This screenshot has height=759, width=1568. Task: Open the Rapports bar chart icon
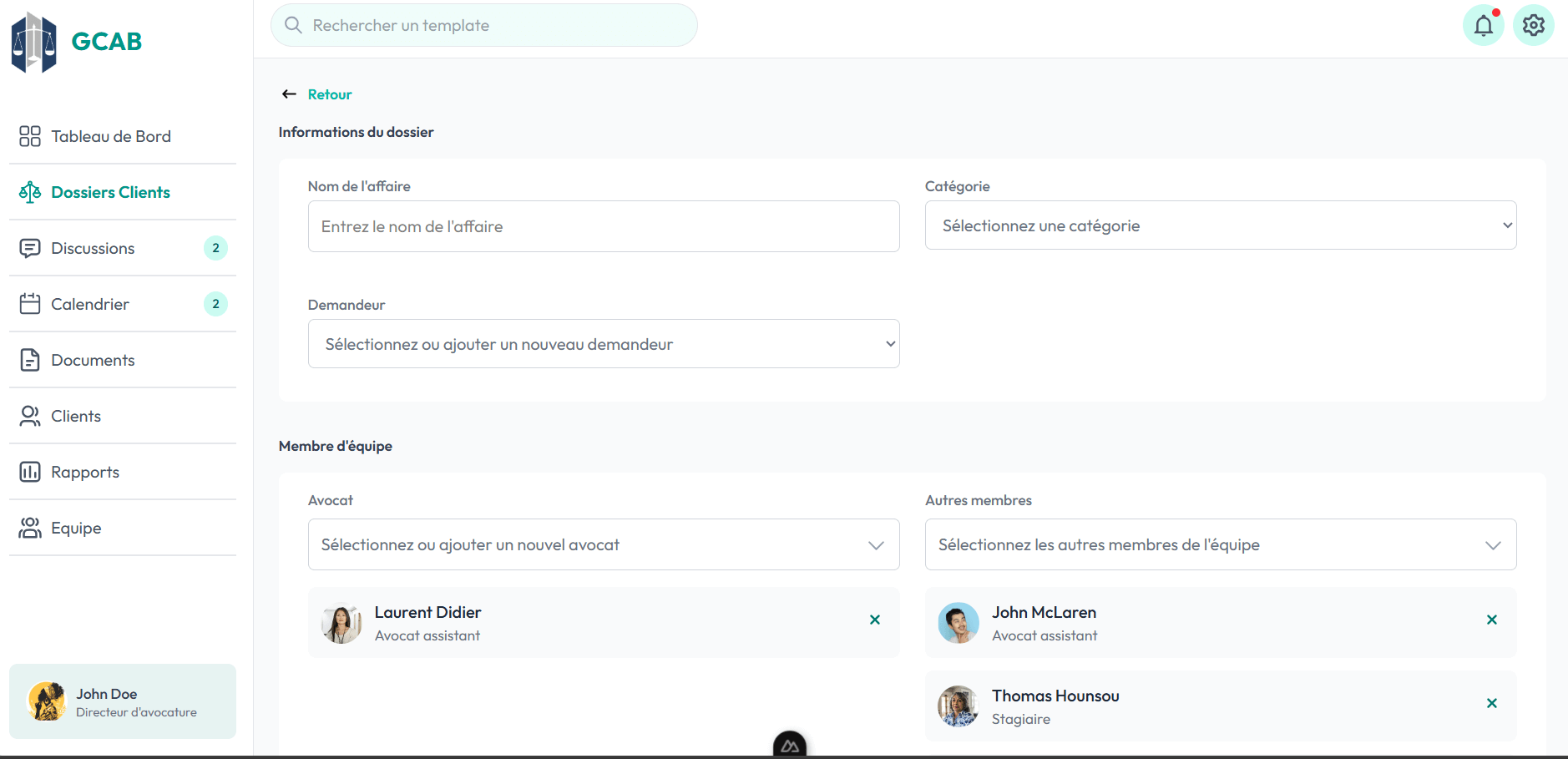[x=30, y=471]
